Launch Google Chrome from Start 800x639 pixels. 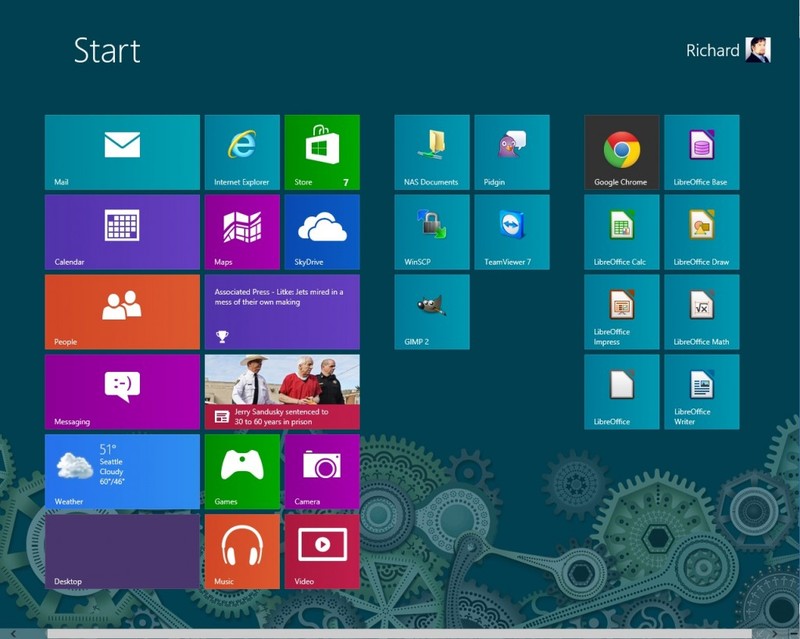[x=621, y=151]
